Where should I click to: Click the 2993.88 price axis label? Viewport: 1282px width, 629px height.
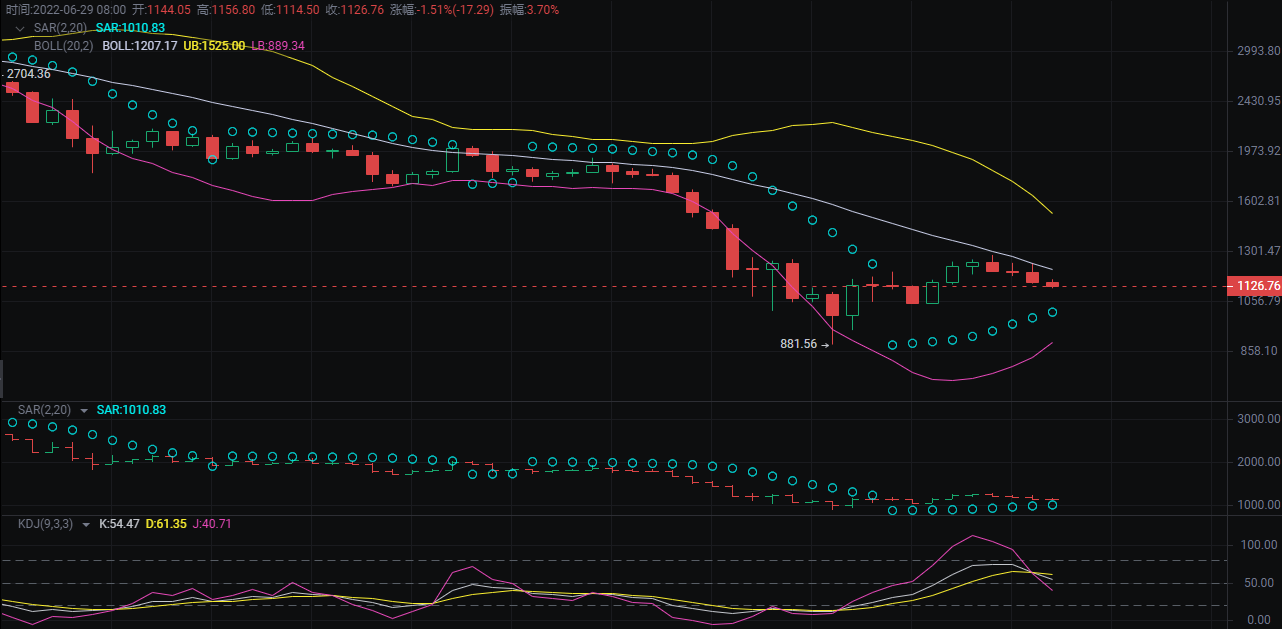pos(1258,51)
